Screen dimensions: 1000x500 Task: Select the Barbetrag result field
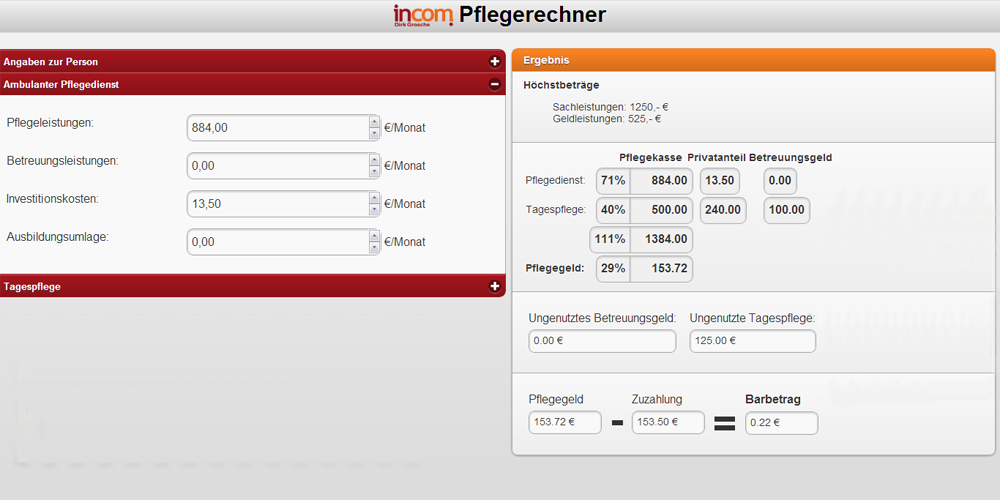click(x=781, y=422)
